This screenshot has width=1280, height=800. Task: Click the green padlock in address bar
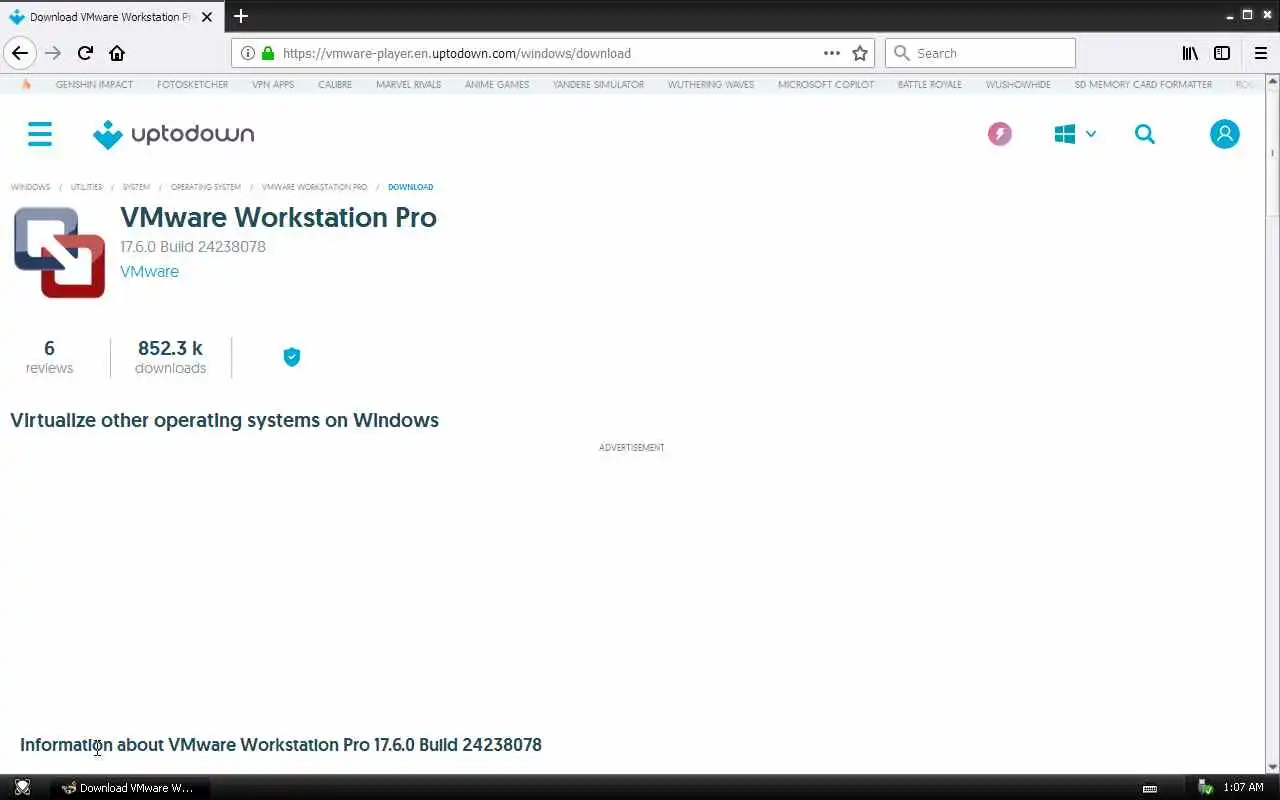coord(268,53)
